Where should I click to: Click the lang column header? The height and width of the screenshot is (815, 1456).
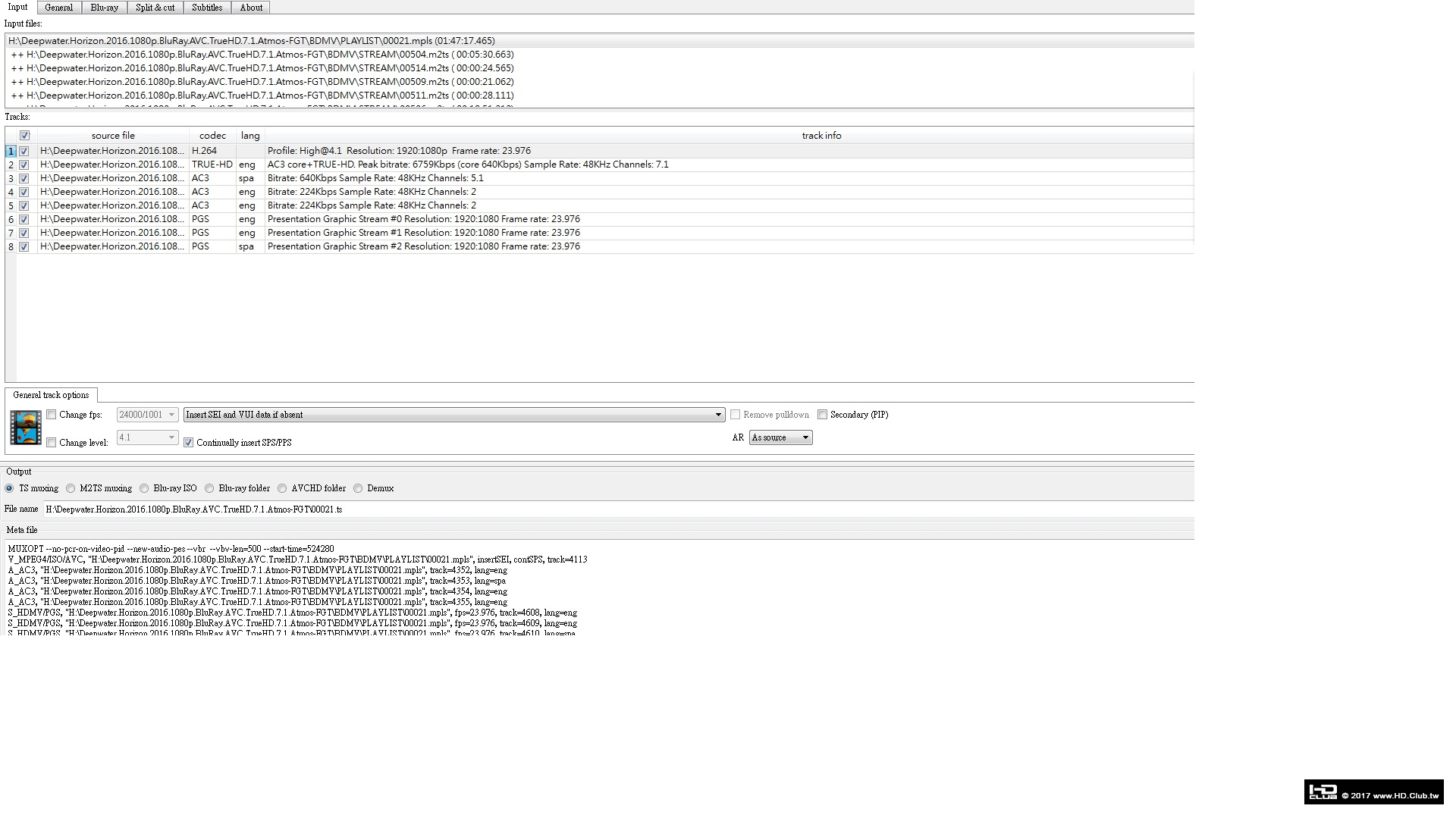pyautogui.click(x=250, y=136)
